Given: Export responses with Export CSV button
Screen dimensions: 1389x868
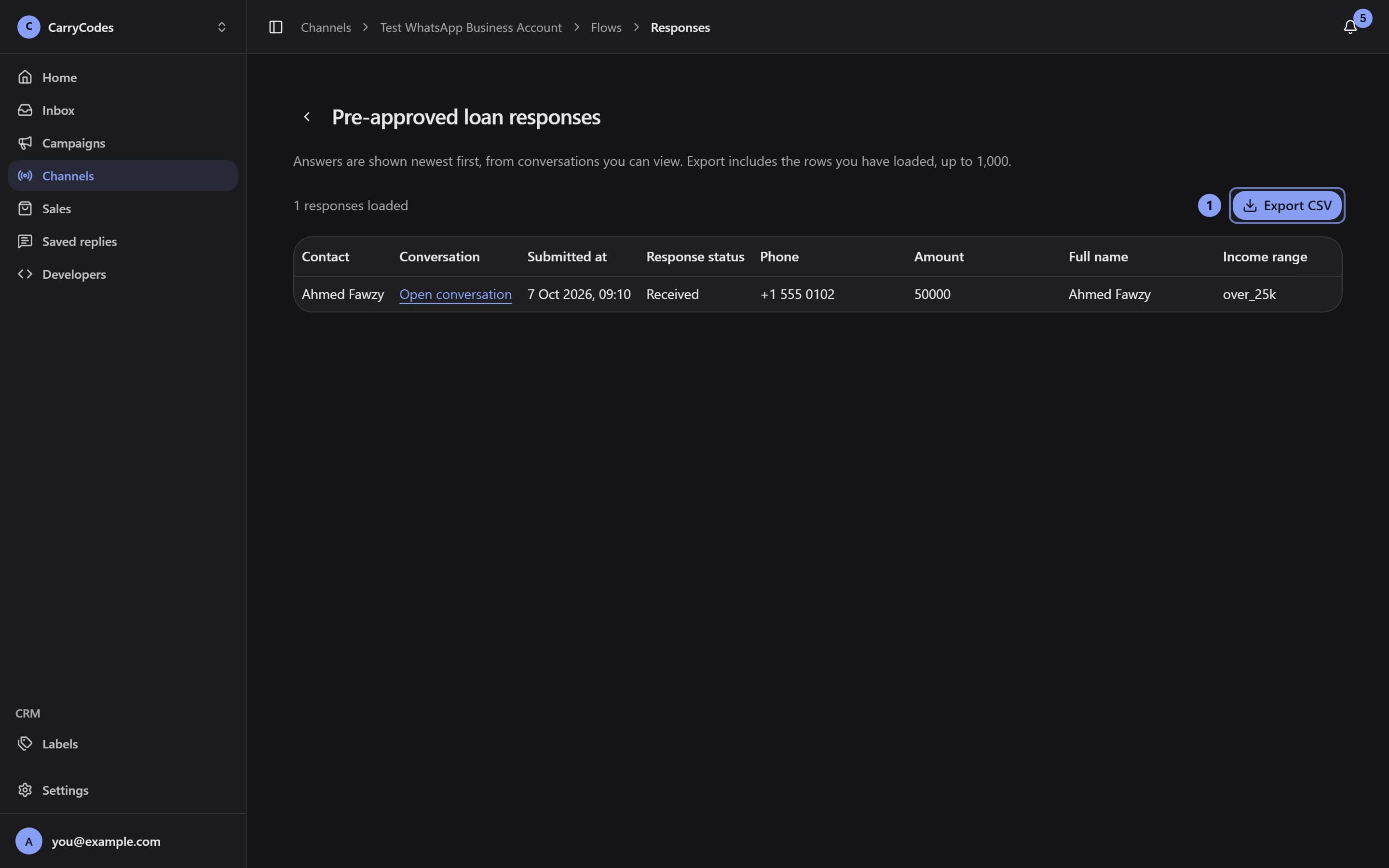Looking at the screenshot, I should pyautogui.click(x=1287, y=205).
